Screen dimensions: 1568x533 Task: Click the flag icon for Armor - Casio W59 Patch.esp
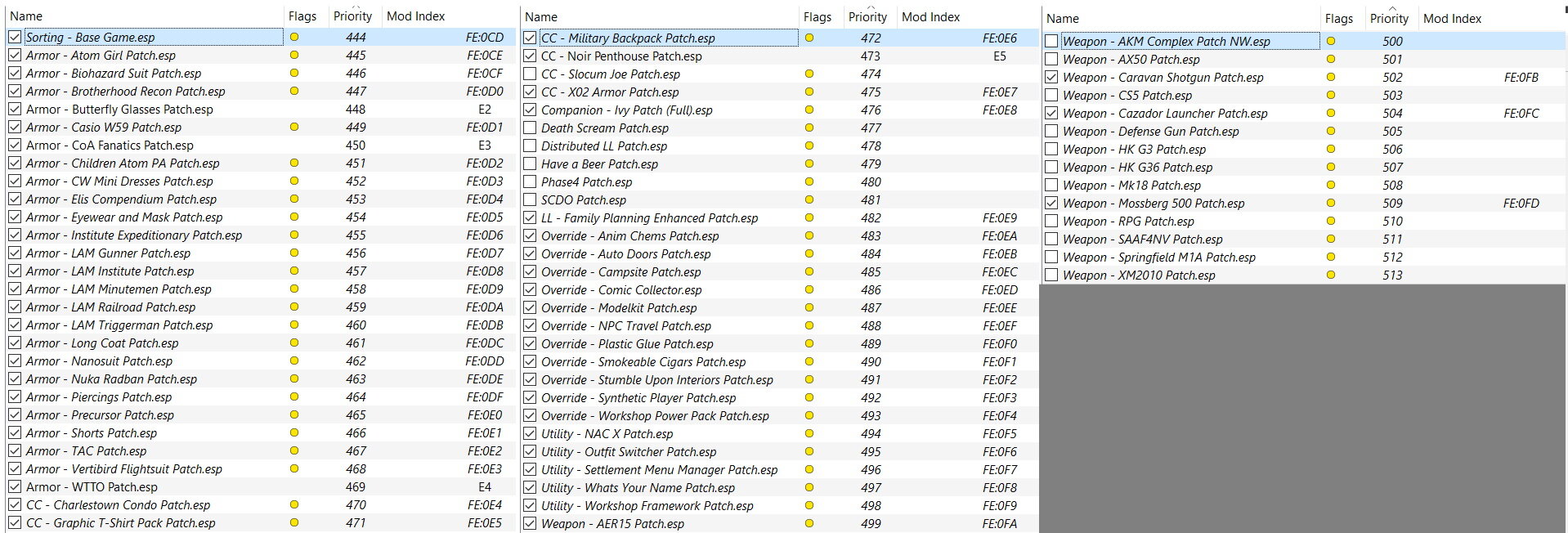(x=294, y=127)
